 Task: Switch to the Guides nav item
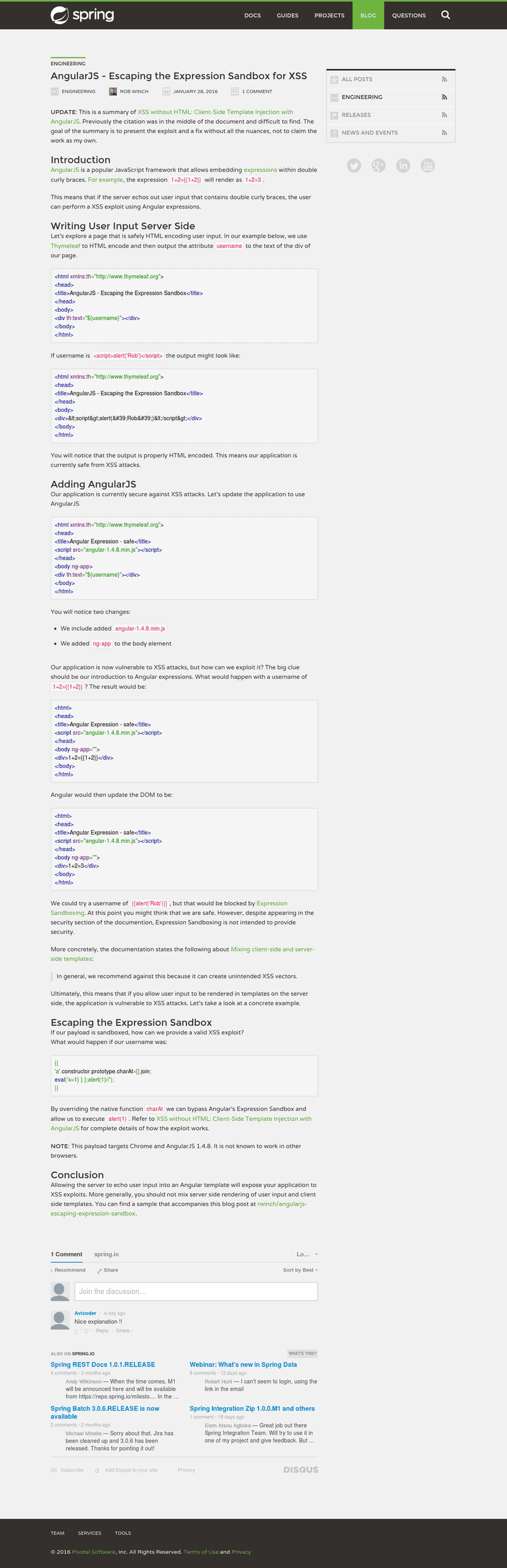pyautogui.click(x=288, y=15)
